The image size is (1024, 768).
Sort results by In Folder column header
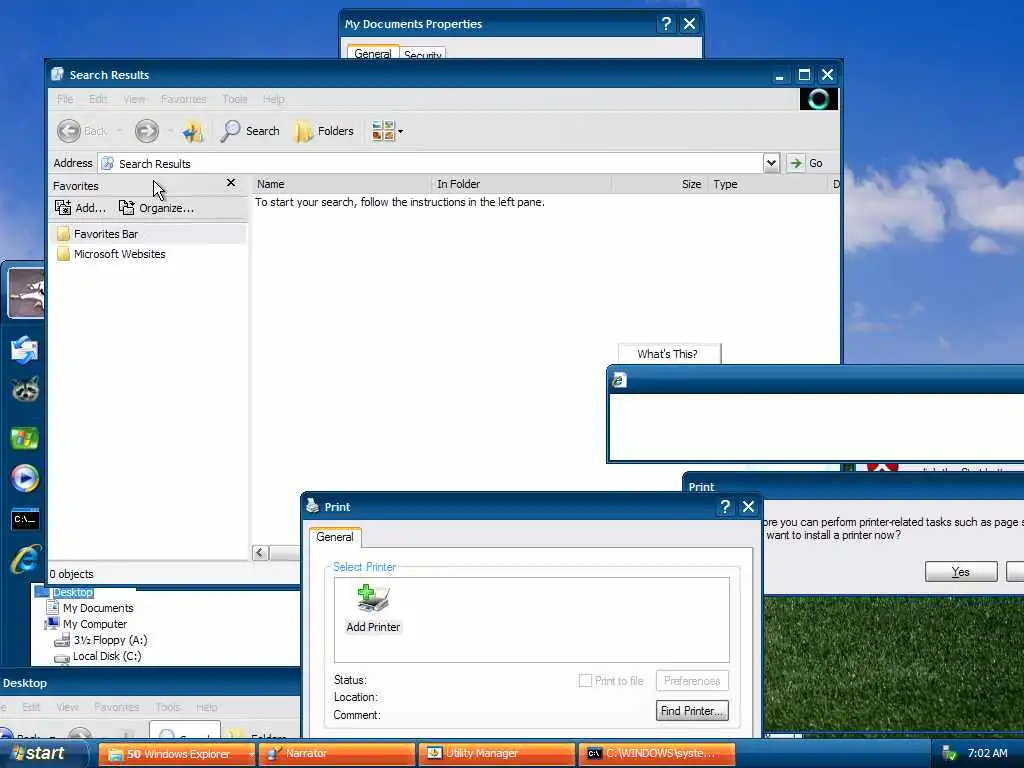522,184
